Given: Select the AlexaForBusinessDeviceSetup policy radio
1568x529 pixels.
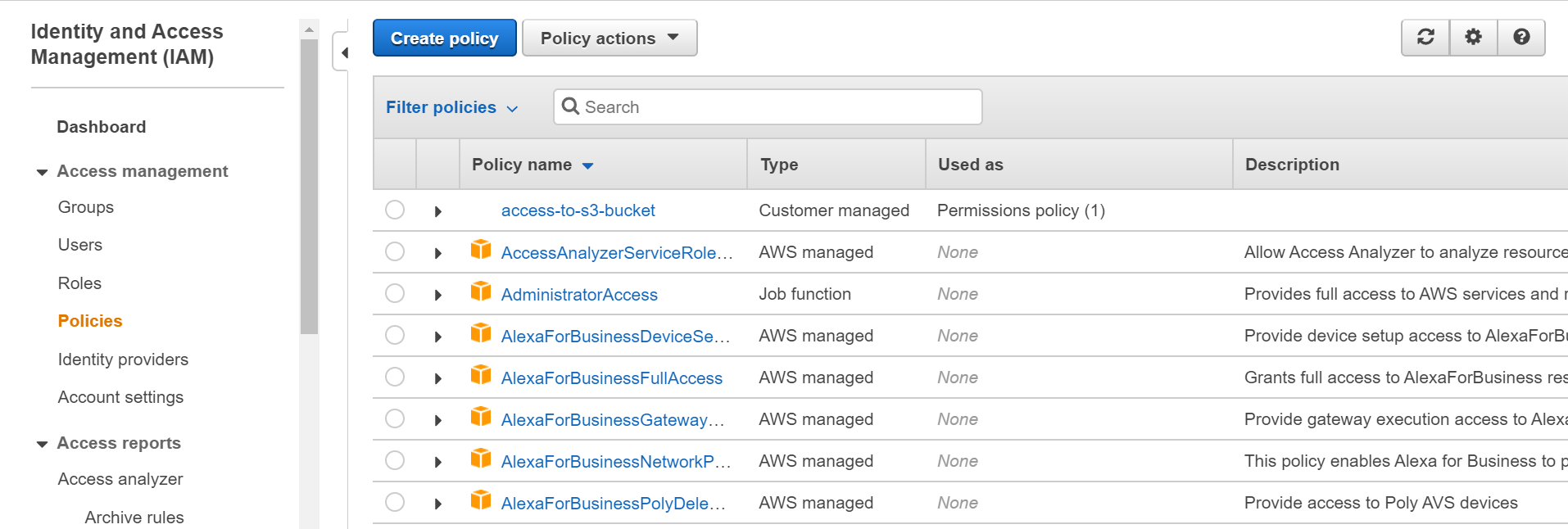Looking at the screenshot, I should (395, 335).
